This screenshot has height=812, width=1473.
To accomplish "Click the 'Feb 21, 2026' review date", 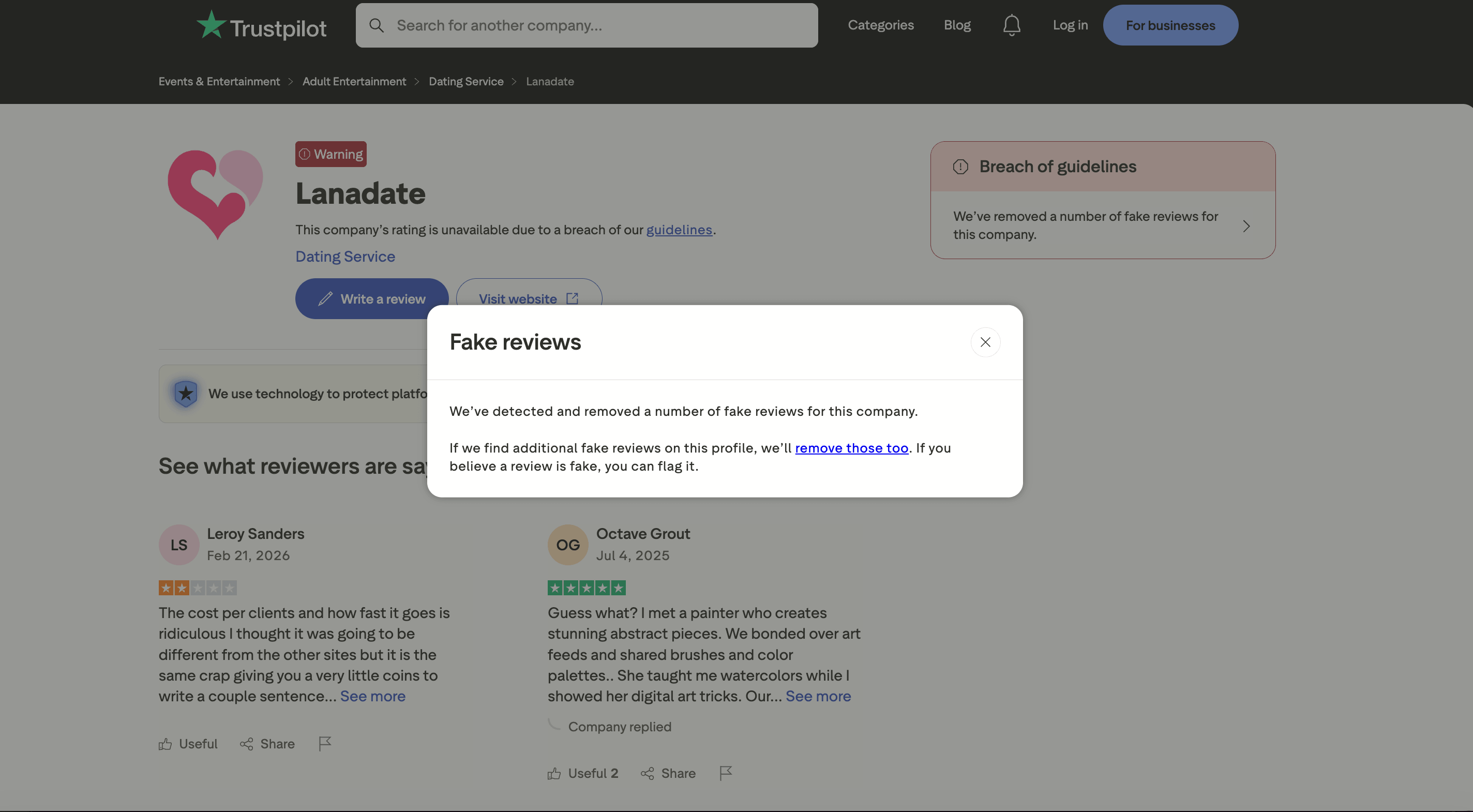I will pyautogui.click(x=248, y=555).
